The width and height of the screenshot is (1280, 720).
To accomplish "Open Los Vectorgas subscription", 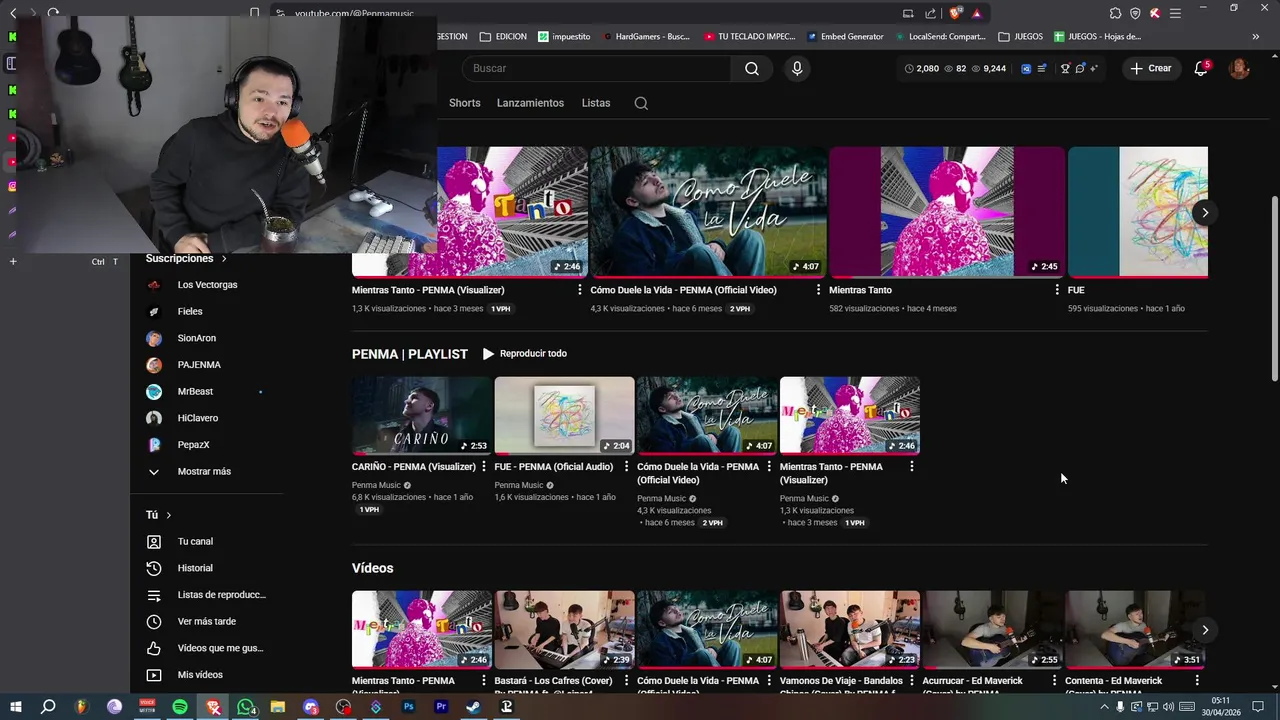I will click(208, 285).
